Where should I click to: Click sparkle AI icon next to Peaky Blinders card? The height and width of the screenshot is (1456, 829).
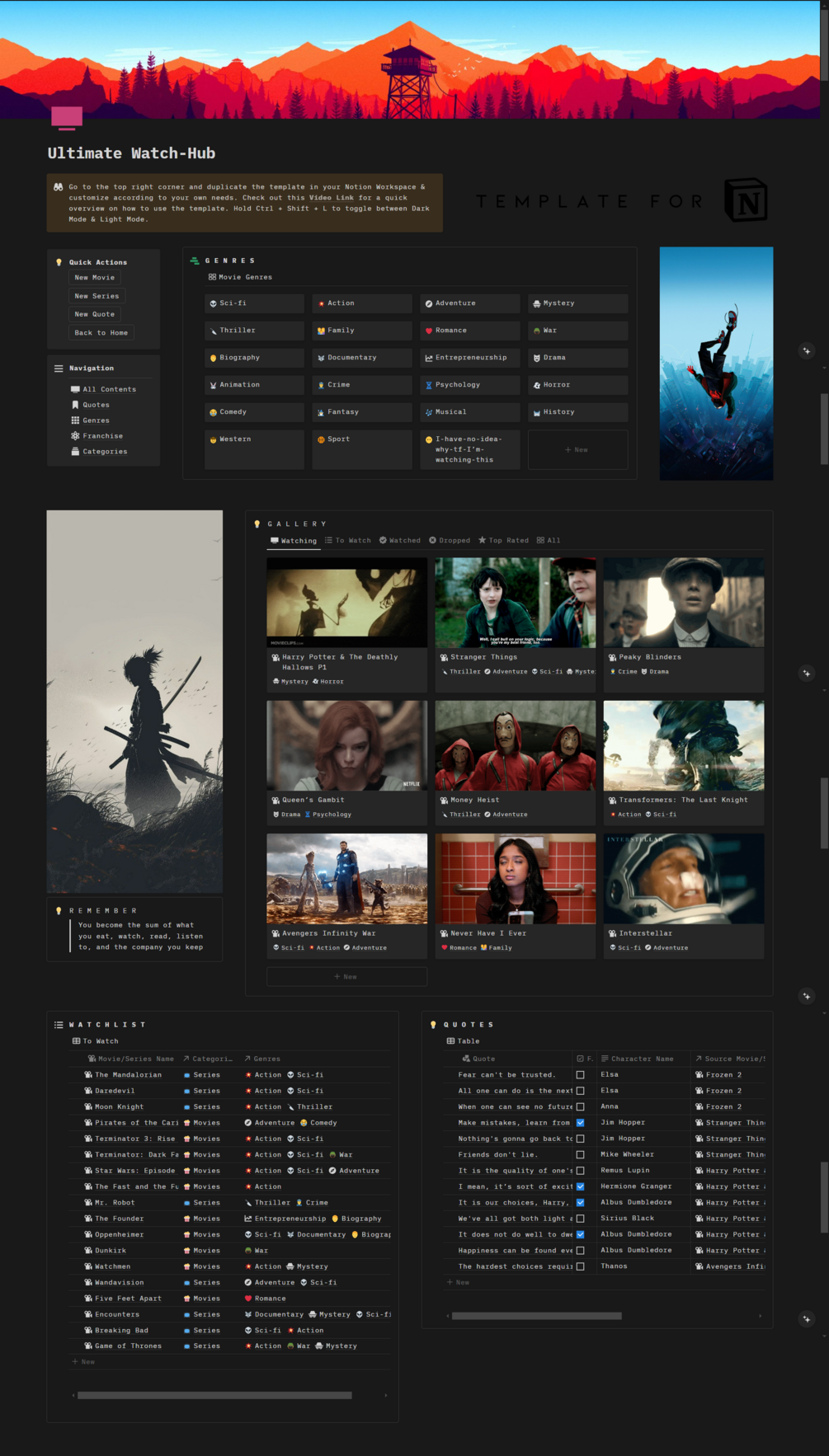[807, 674]
